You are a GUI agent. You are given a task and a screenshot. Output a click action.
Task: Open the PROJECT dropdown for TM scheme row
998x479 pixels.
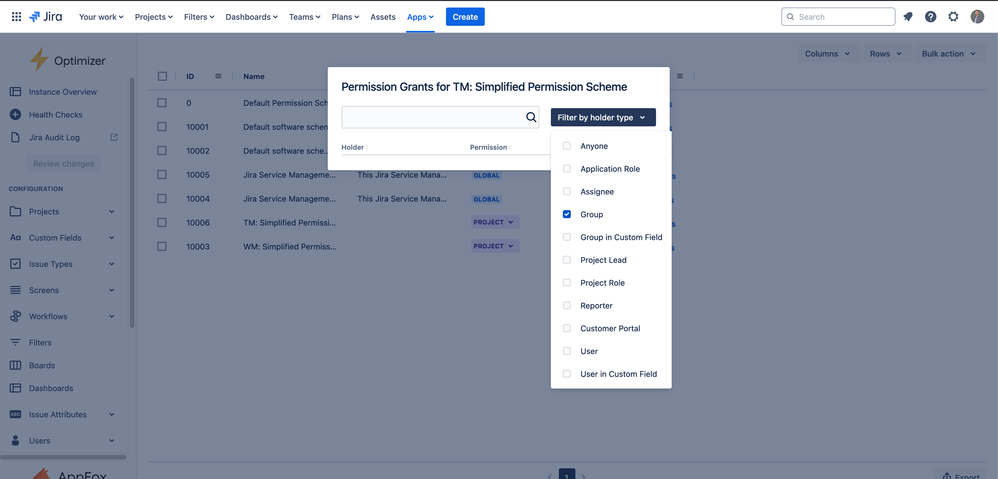tap(495, 222)
